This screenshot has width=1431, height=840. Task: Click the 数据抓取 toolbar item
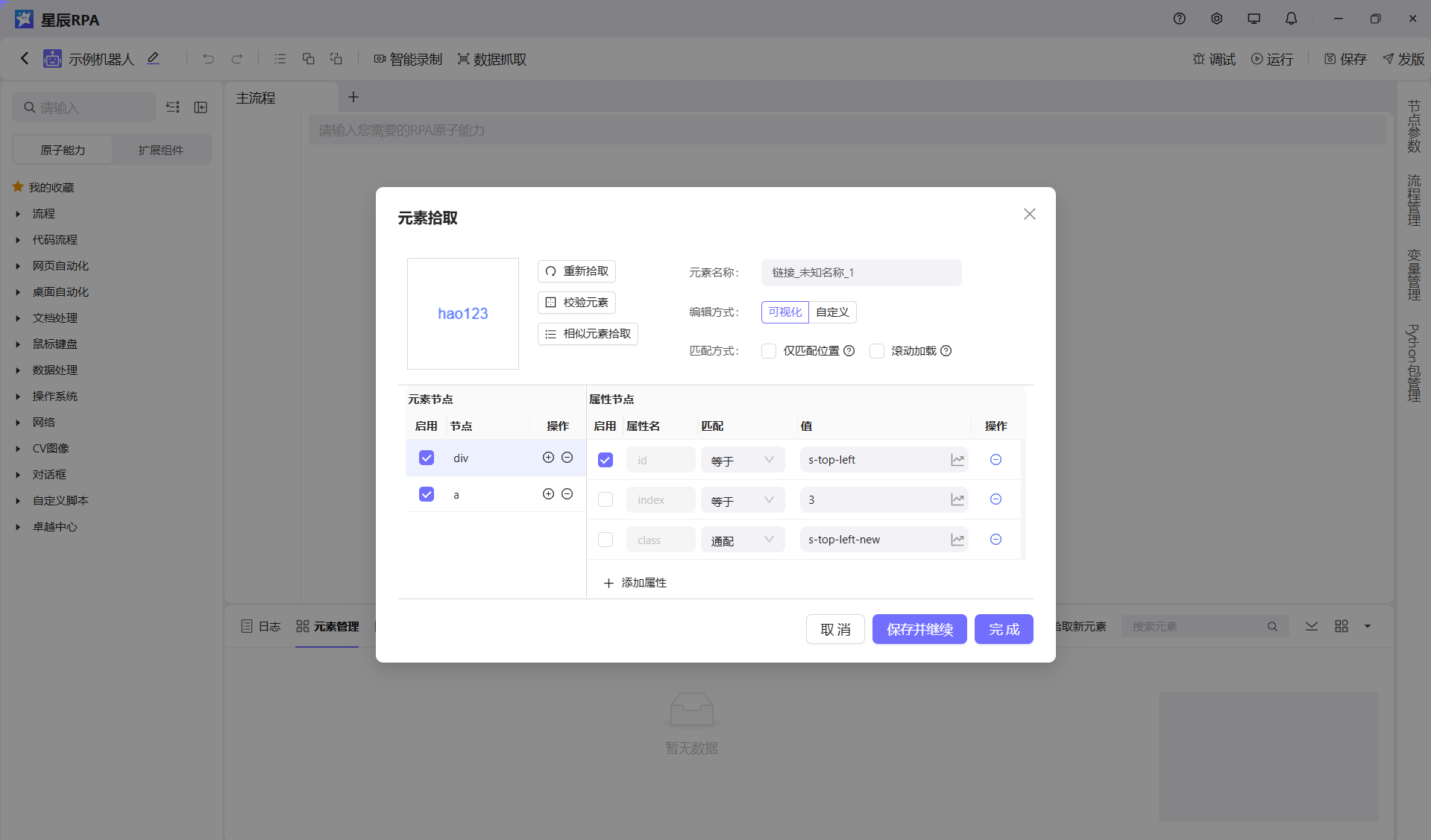coord(492,59)
